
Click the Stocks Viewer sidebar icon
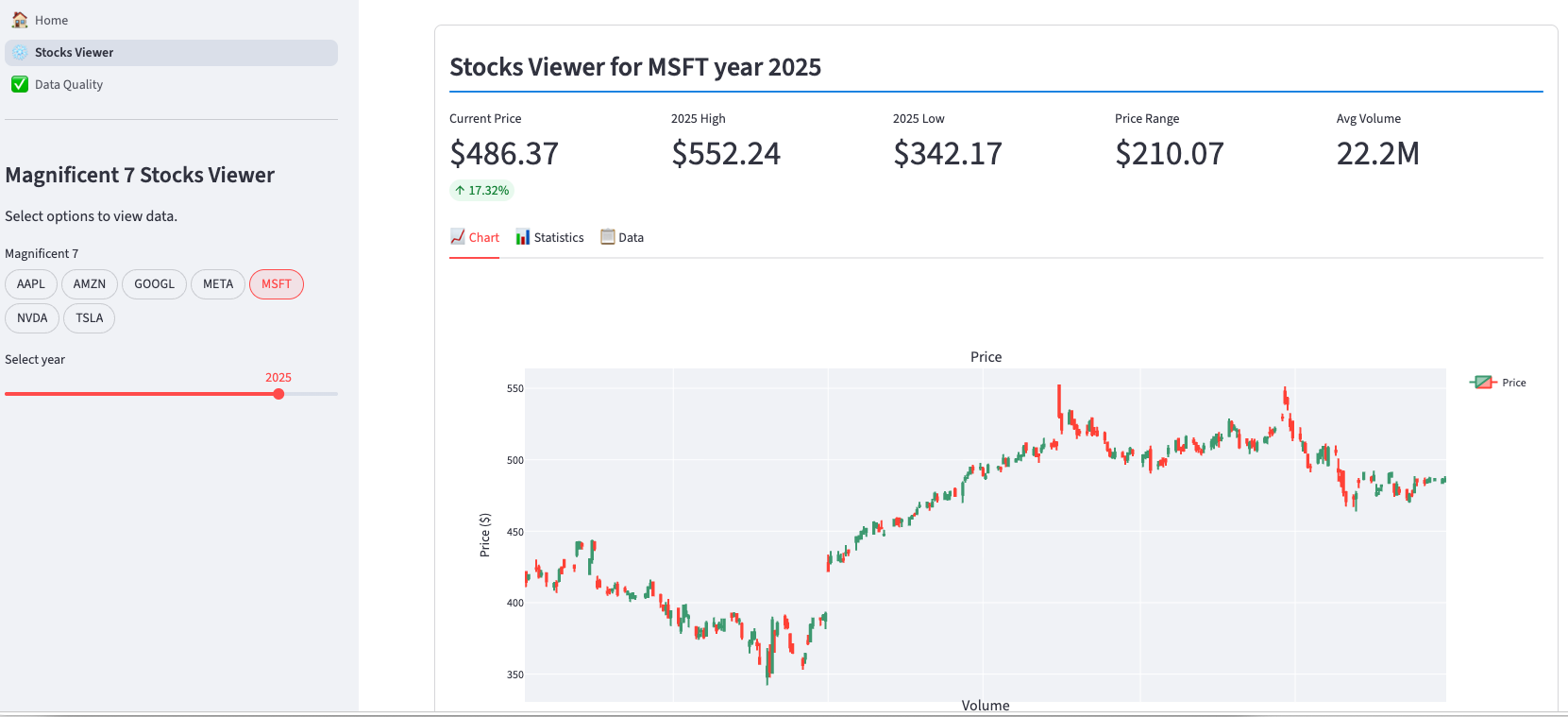[x=20, y=53]
